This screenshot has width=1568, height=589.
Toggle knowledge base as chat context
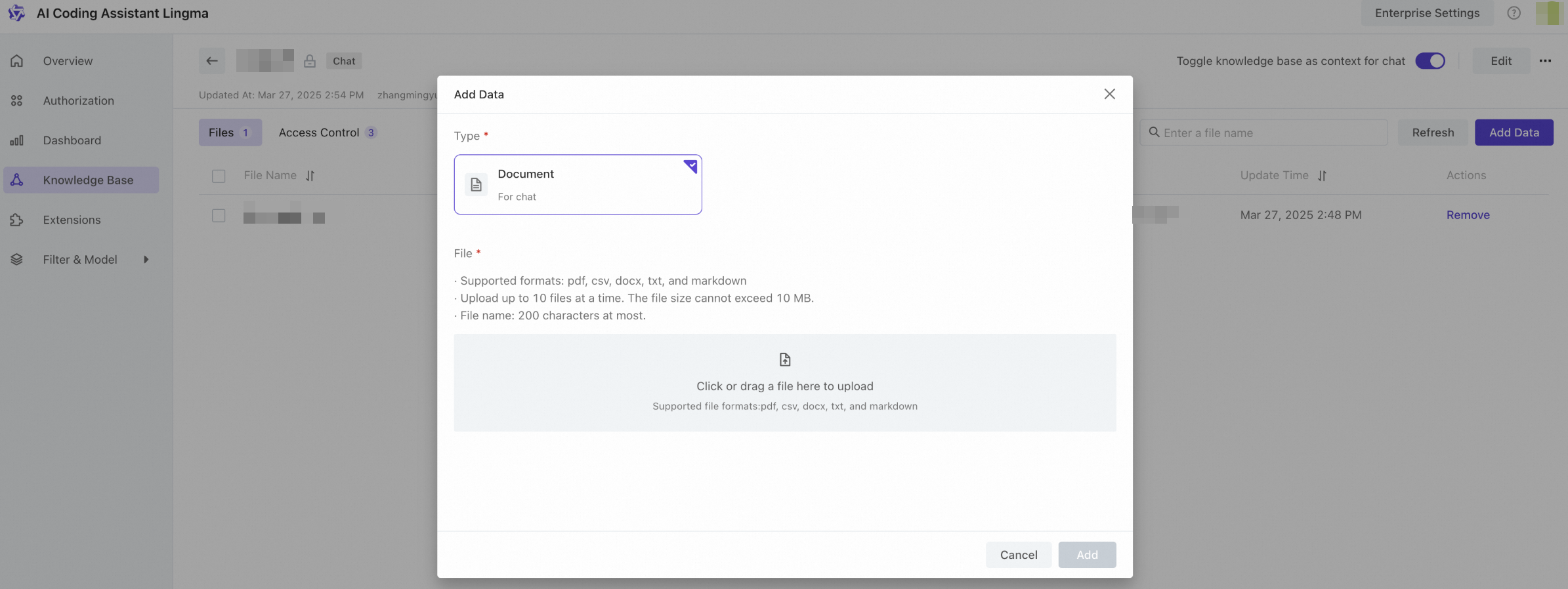click(x=1430, y=61)
